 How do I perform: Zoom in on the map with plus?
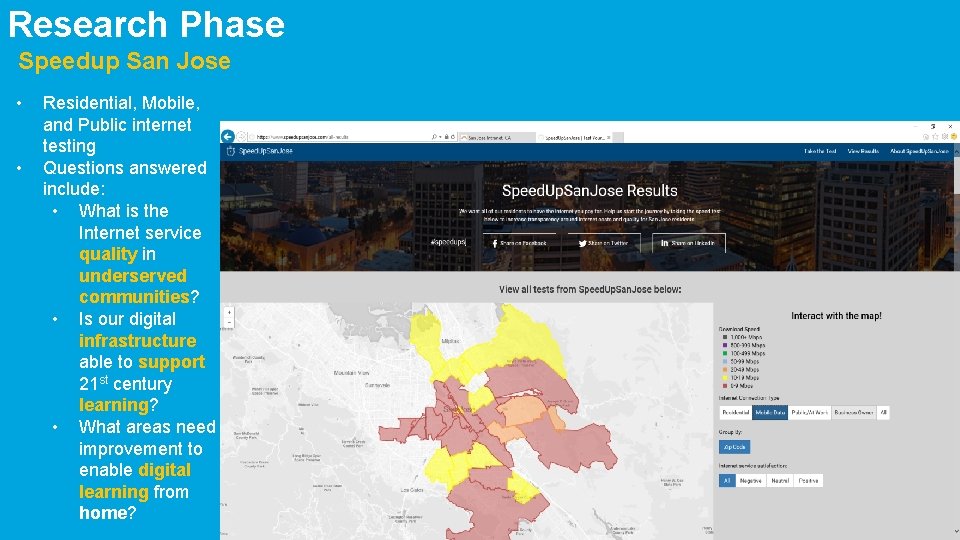point(229,312)
